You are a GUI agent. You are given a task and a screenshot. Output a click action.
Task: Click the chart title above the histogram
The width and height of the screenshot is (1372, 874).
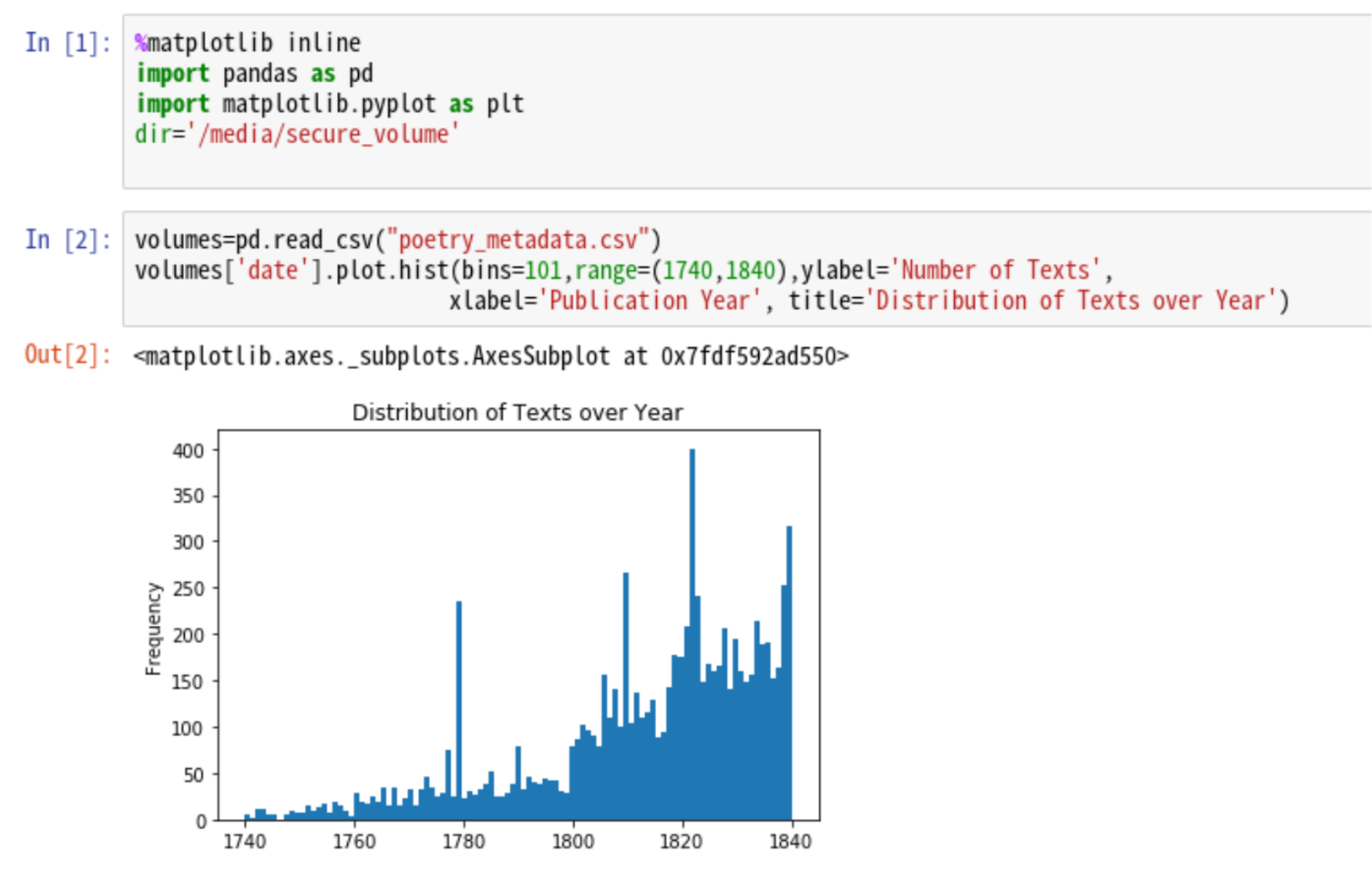[x=517, y=413]
